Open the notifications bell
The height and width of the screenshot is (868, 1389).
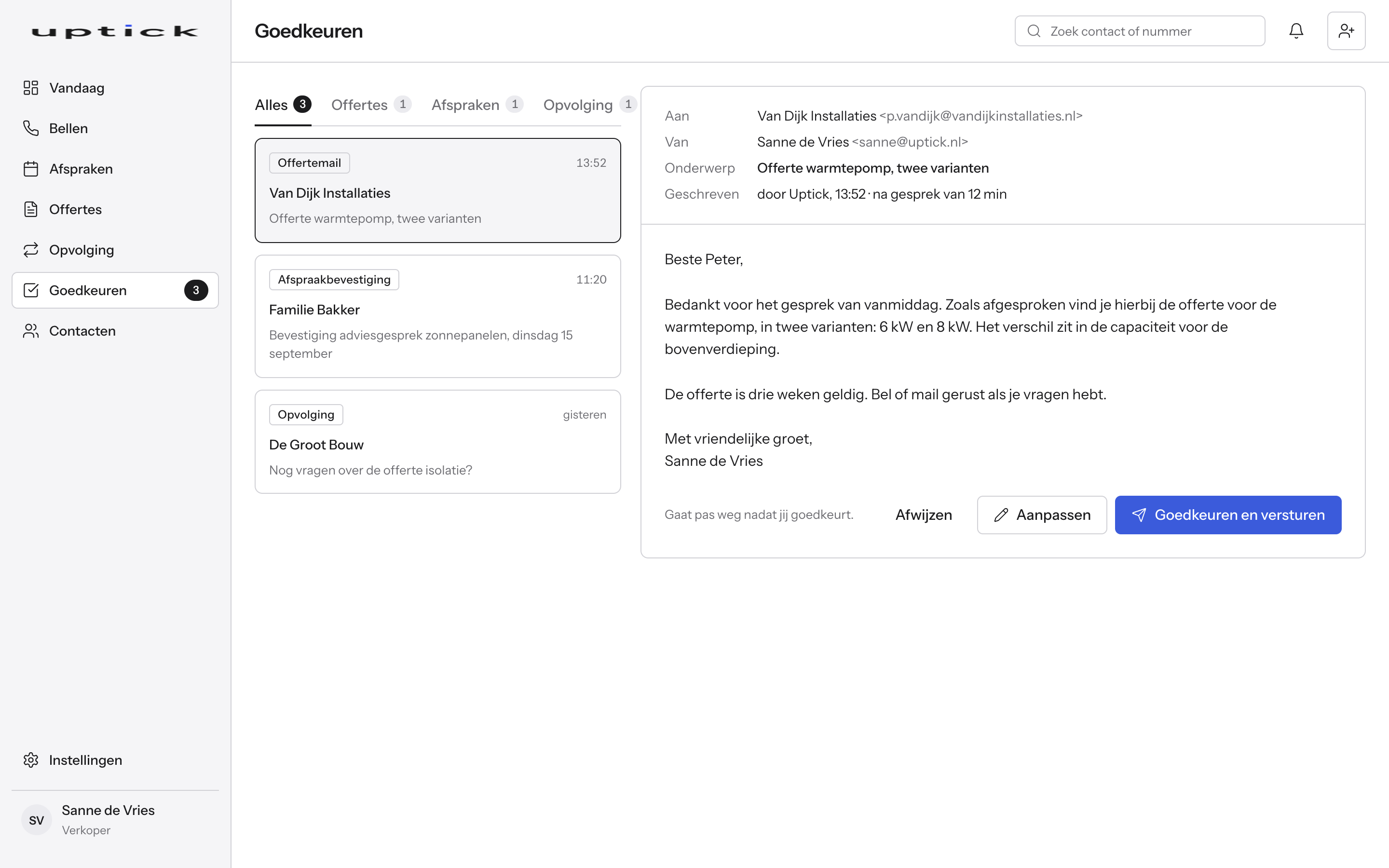(1296, 31)
